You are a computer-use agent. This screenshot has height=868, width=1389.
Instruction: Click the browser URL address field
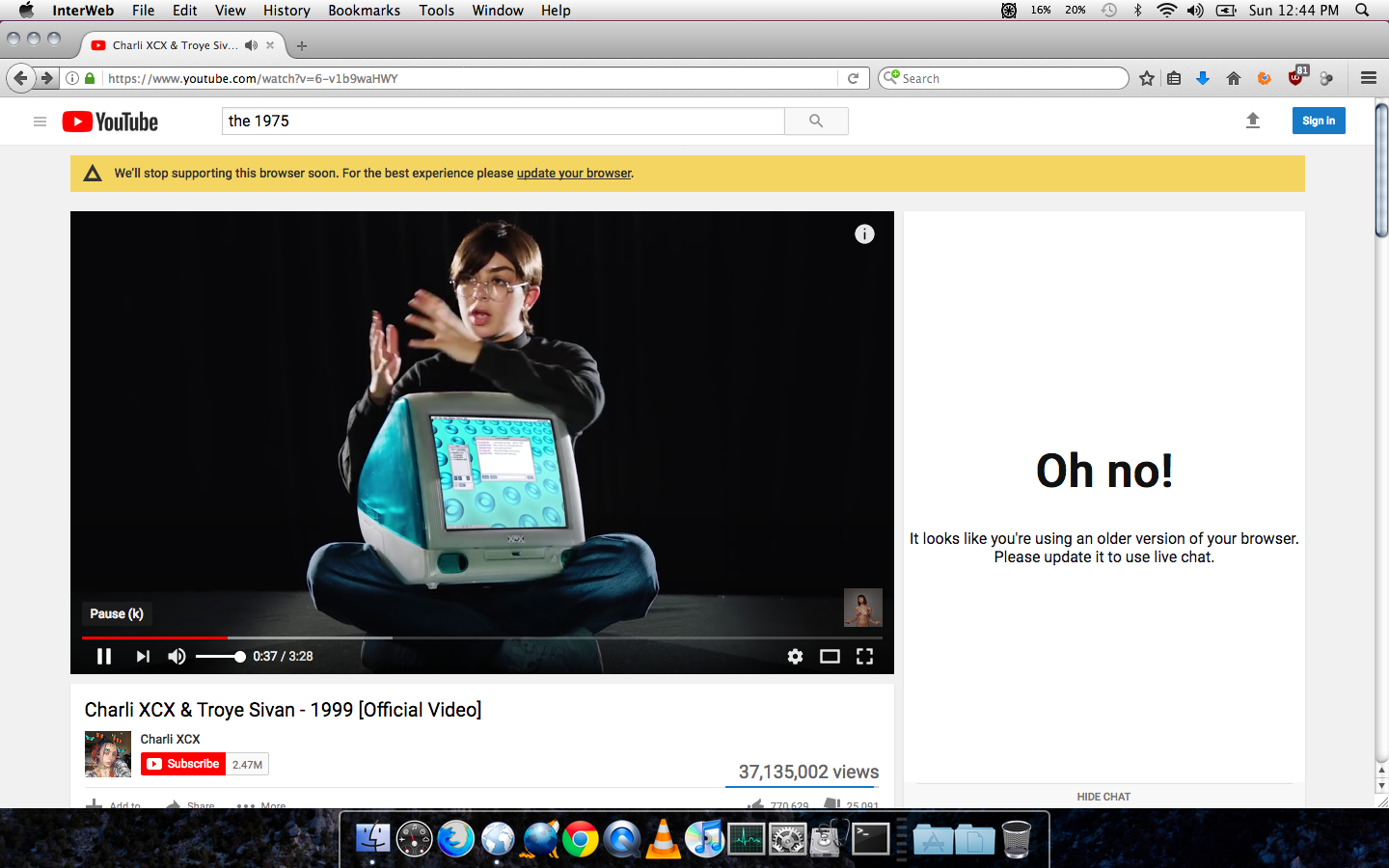click(x=470, y=78)
